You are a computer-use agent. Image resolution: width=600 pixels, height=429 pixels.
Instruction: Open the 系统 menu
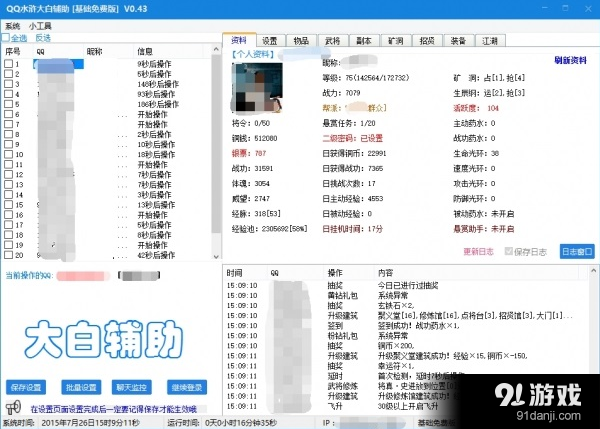coord(13,26)
